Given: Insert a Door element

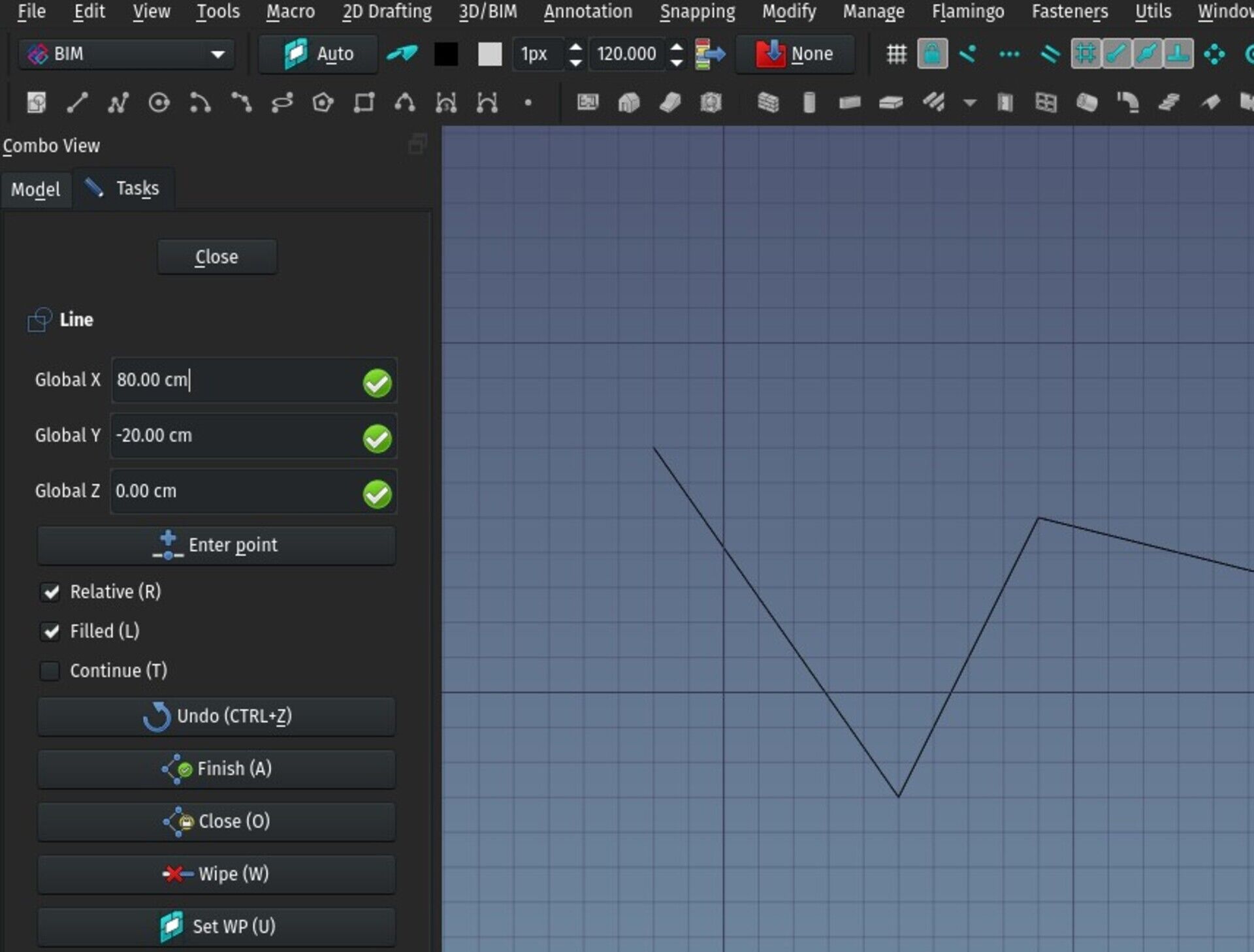Looking at the screenshot, I should 1005,103.
